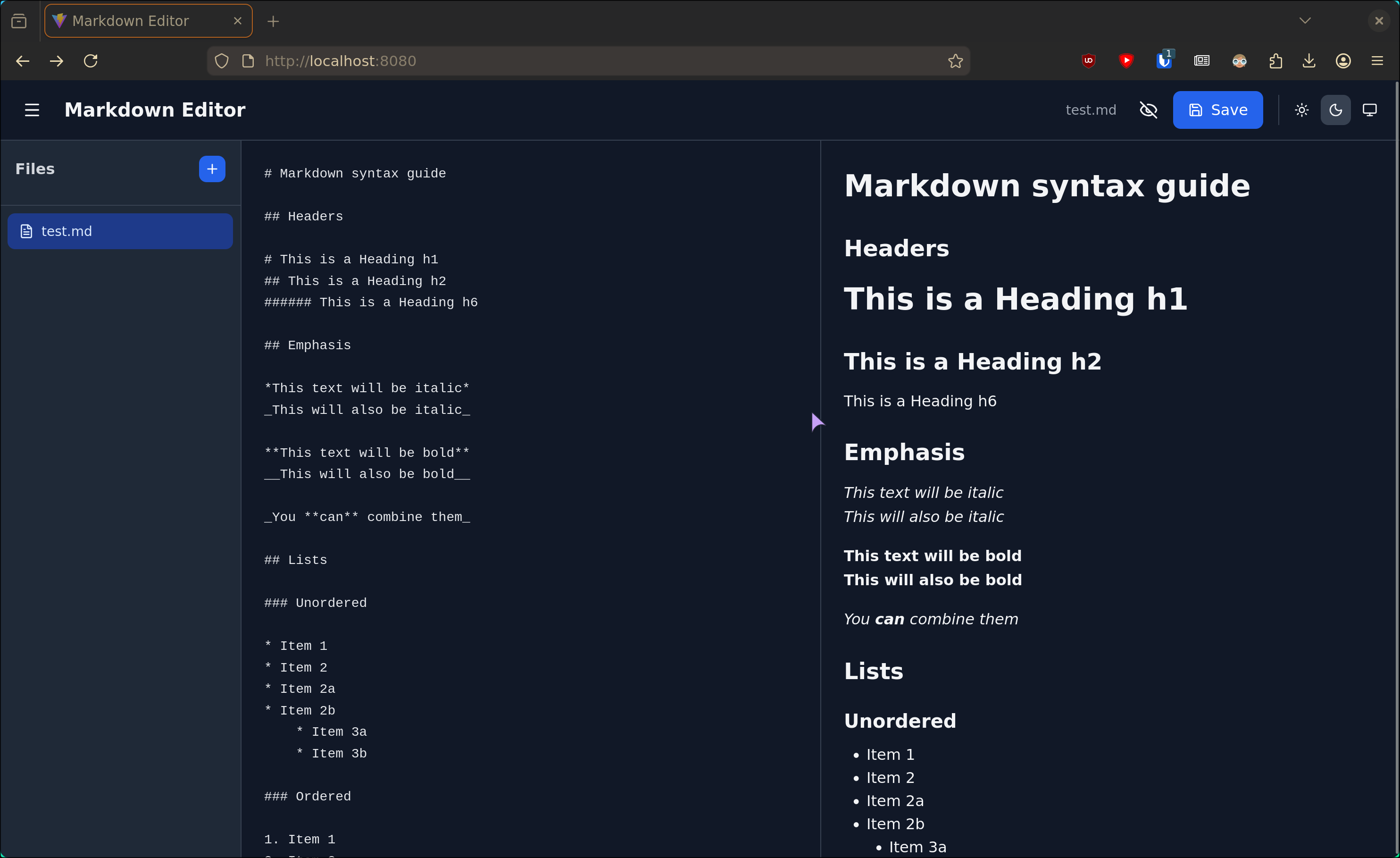This screenshot has height=858, width=1400.
Task: Bookmark this page with star icon
Action: 955,61
